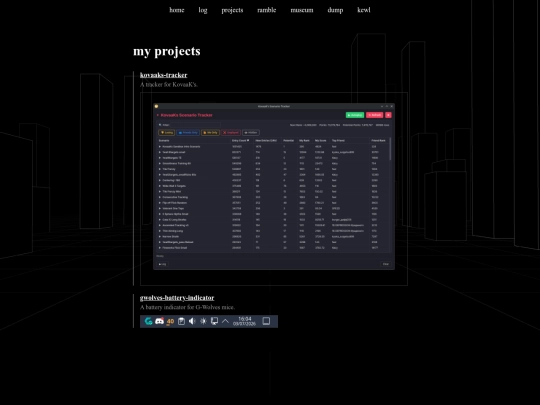Visit the museum page
Screen dimensions: 540x405
tap(302, 10)
